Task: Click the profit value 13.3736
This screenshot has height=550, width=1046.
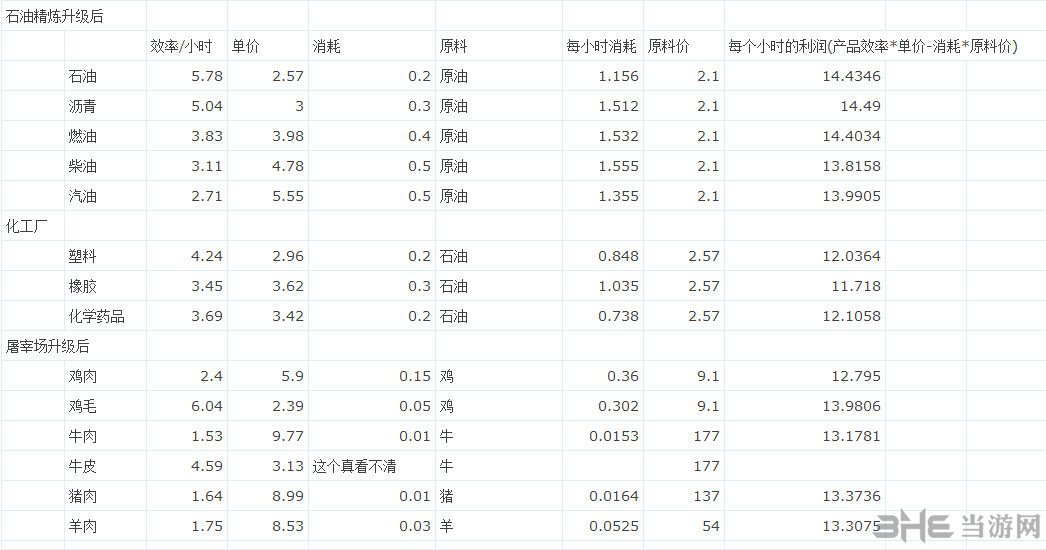Action: [851, 497]
